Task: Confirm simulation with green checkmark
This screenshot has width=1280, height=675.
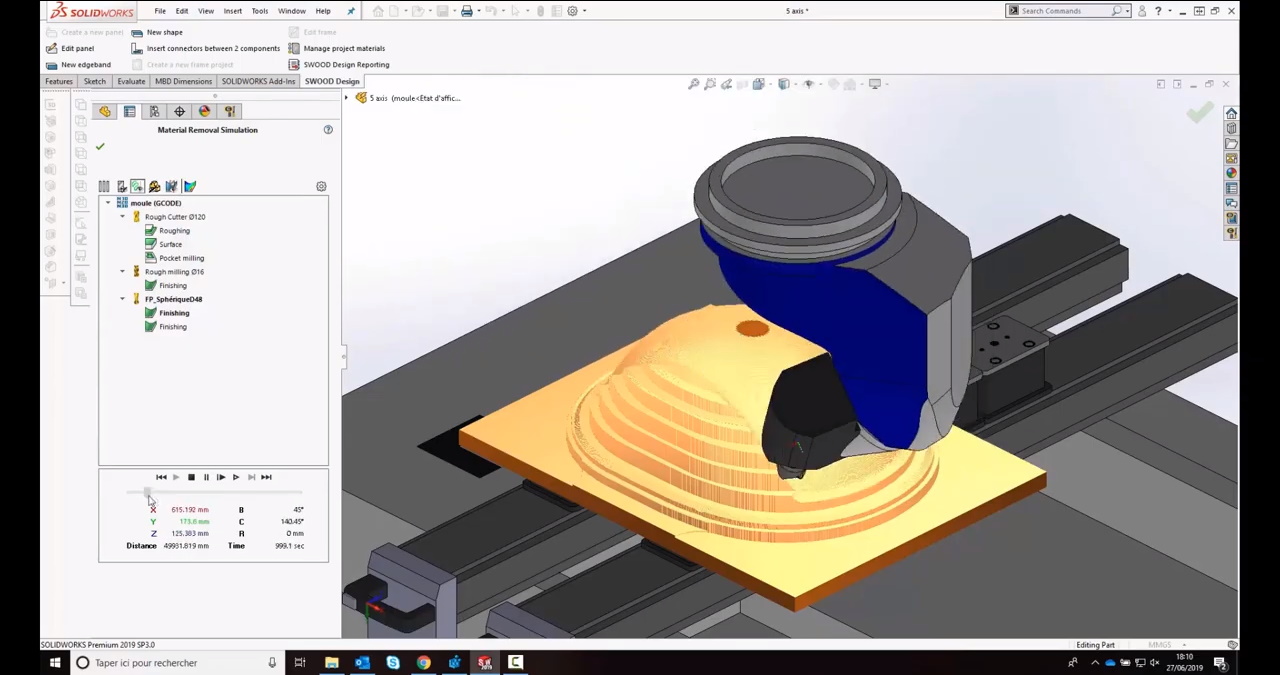Action: click(x=100, y=147)
